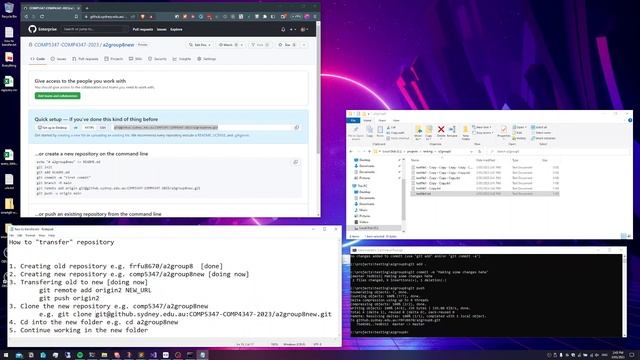
Task: Open the repository Insights tab
Action: (x=182, y=59)
